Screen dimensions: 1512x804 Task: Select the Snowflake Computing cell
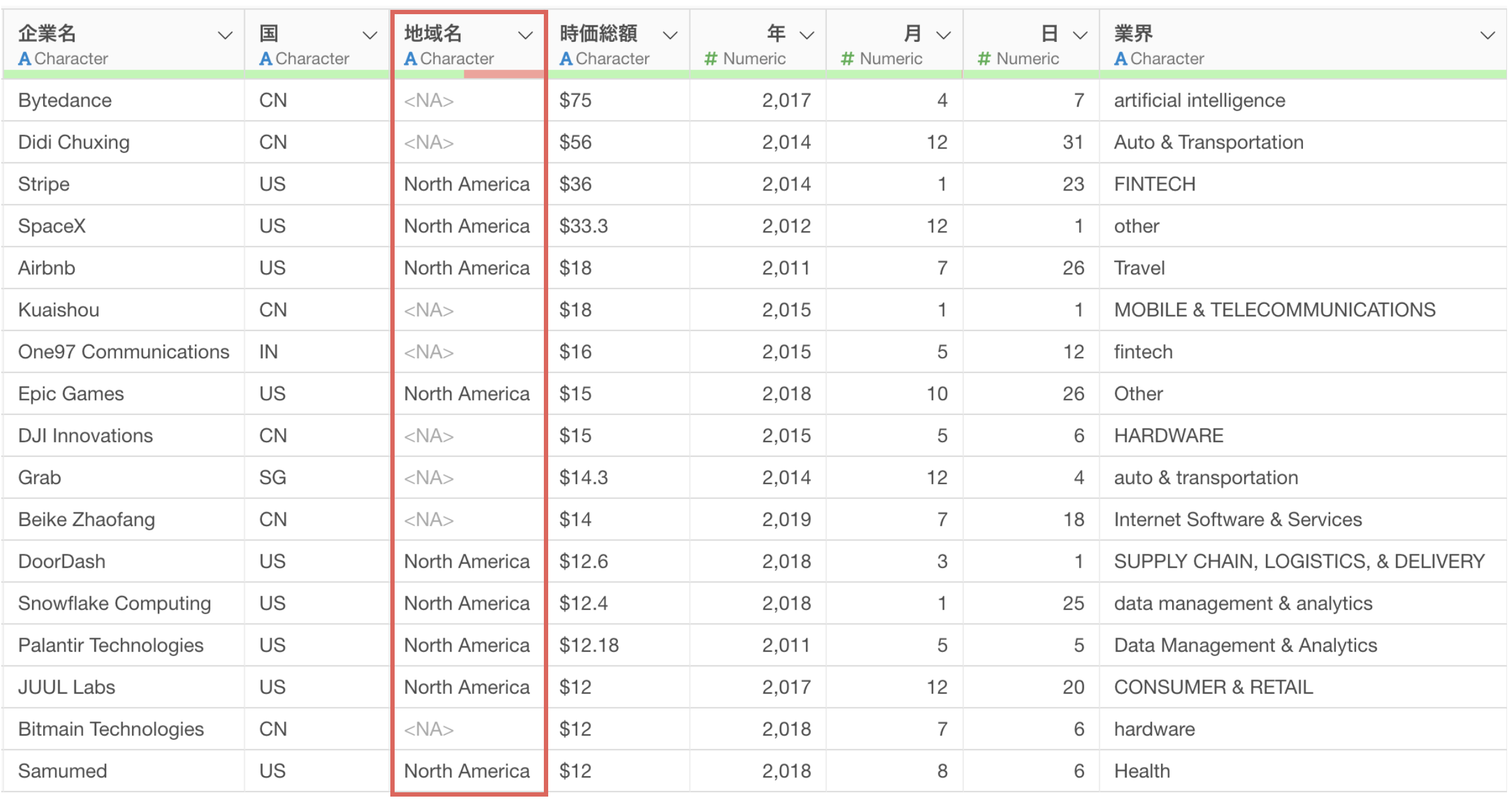[123, 603]
